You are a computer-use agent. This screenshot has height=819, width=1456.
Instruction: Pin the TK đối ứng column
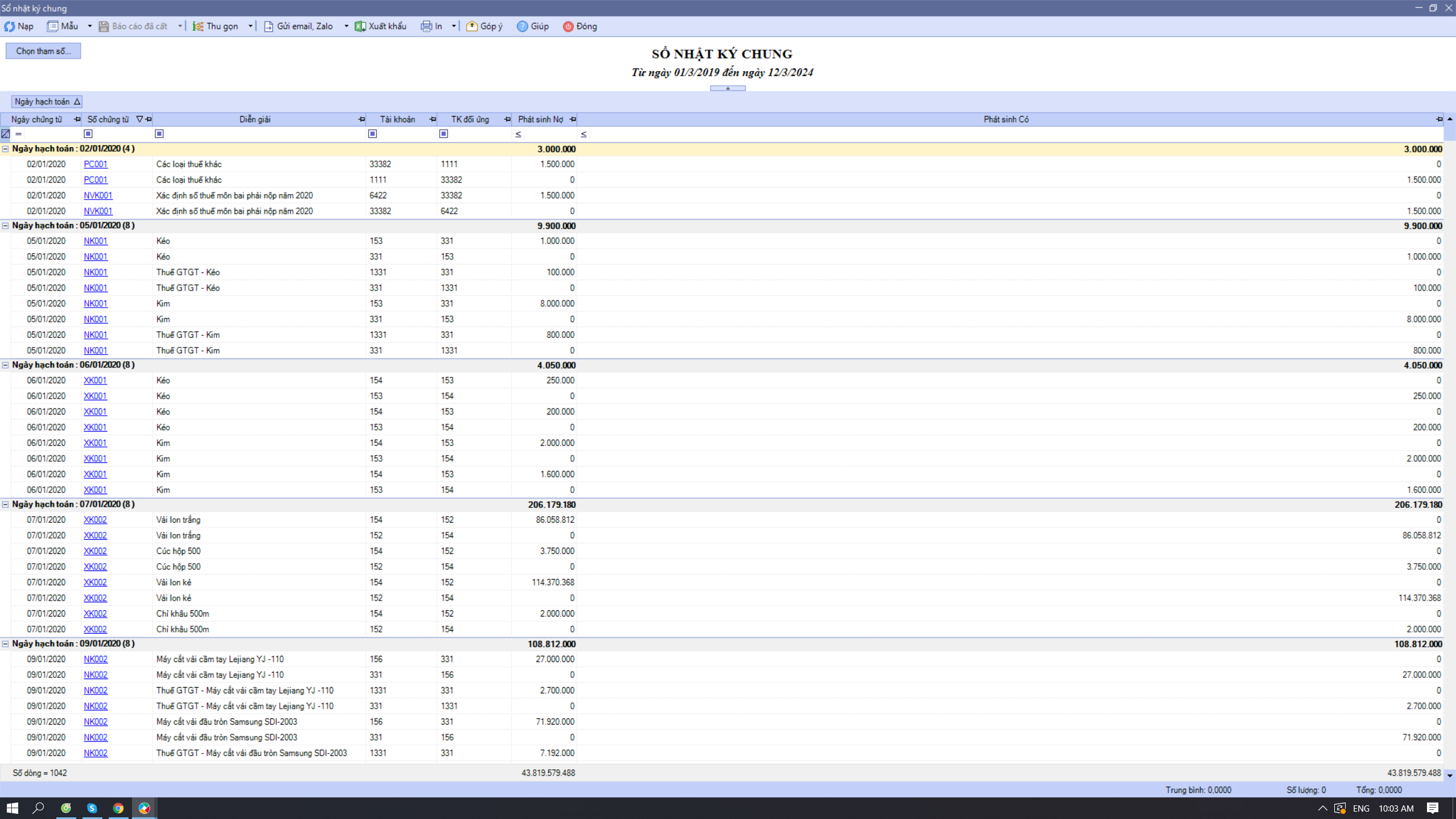[507, 119]
